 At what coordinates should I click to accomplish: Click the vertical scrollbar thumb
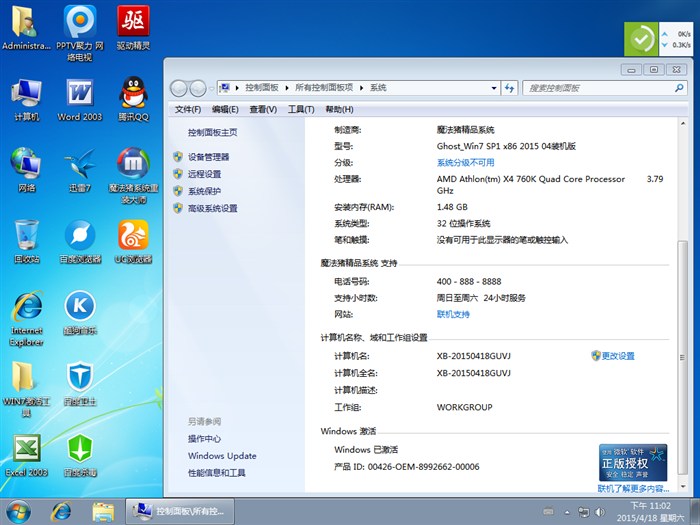(x=683, y=357)
